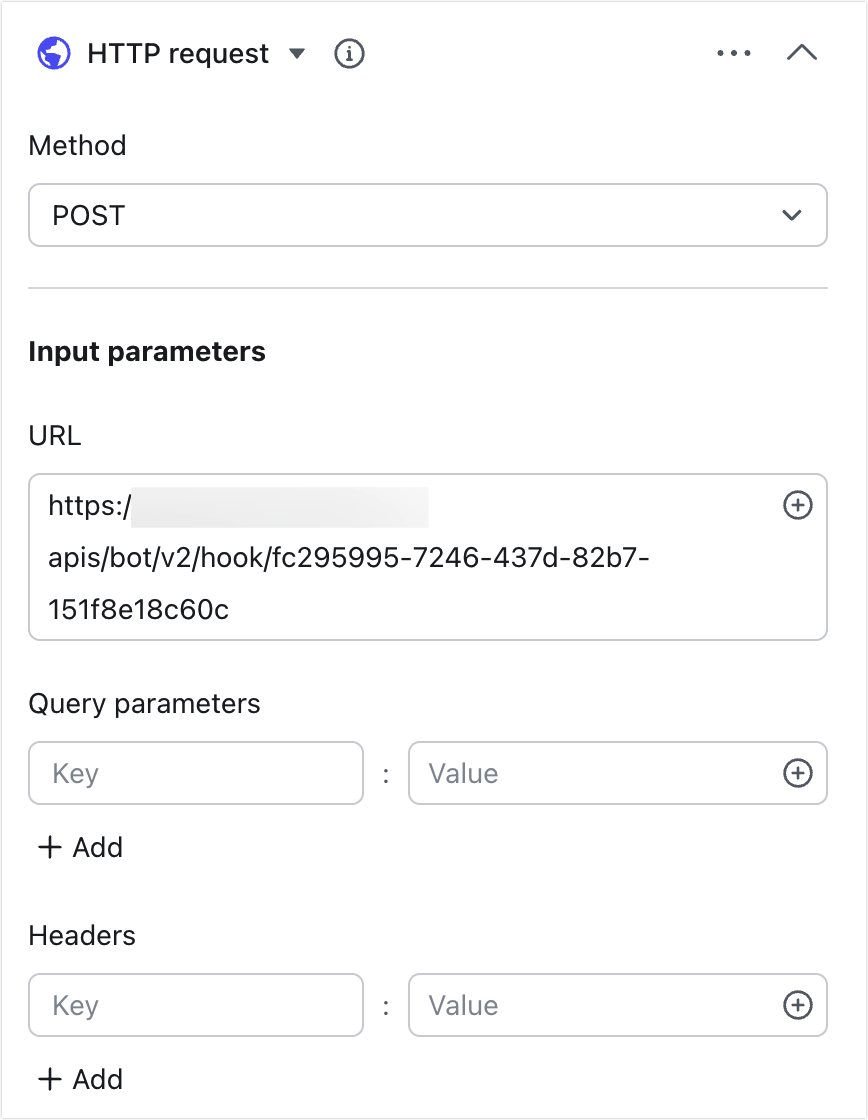Viewport: 868px width, 1120px height.
Task: Click the Query parameters Value input
Action: (590, 773)
